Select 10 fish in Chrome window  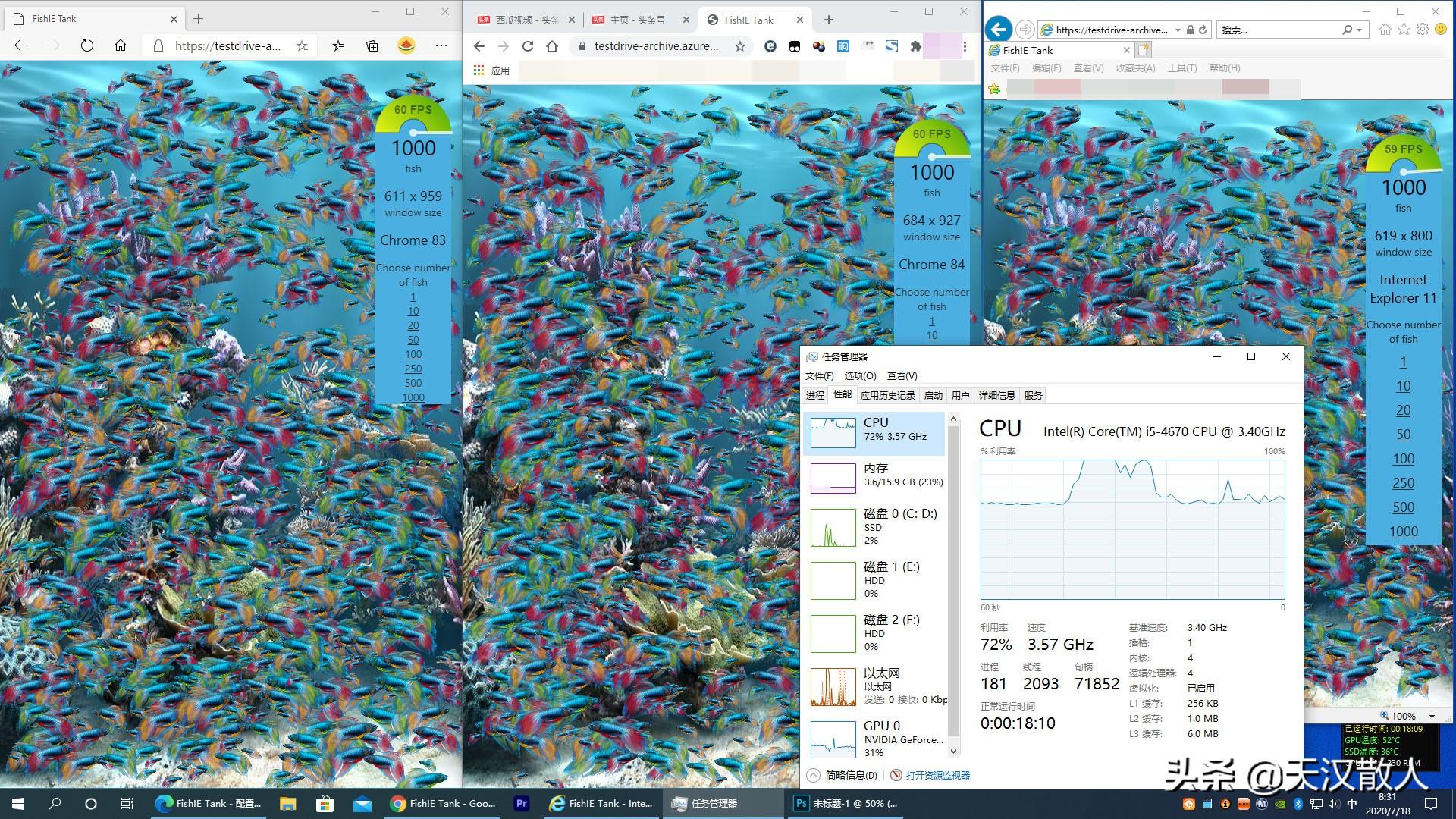[932, 335]
